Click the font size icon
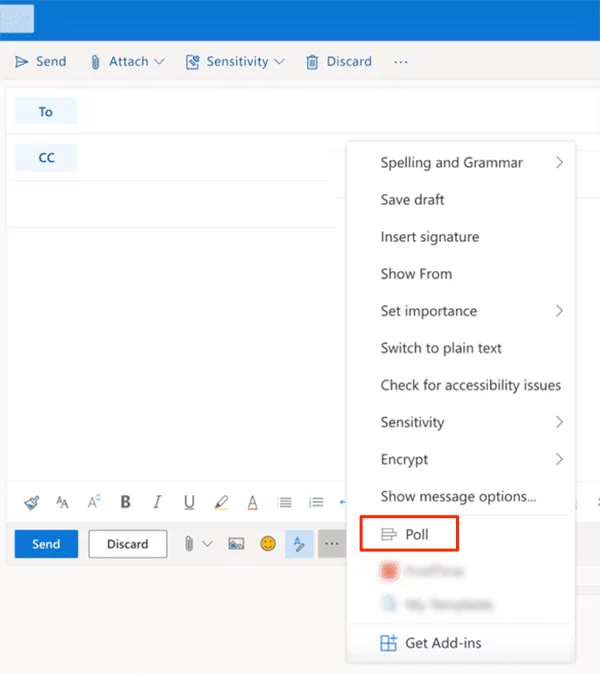Viewport: 600px width, 674px height. 62,502
